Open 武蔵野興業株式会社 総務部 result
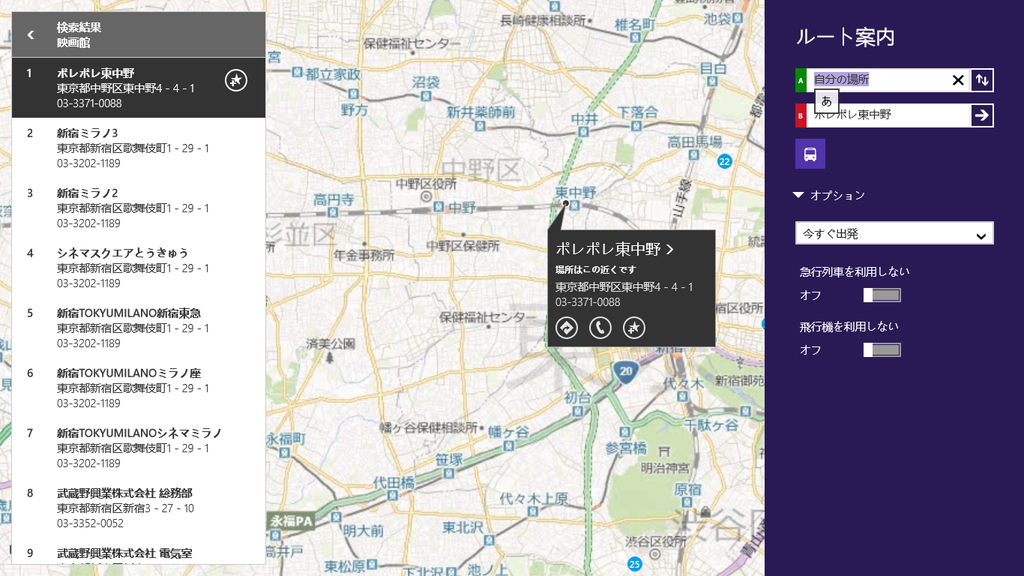 [x=138, y=508]
